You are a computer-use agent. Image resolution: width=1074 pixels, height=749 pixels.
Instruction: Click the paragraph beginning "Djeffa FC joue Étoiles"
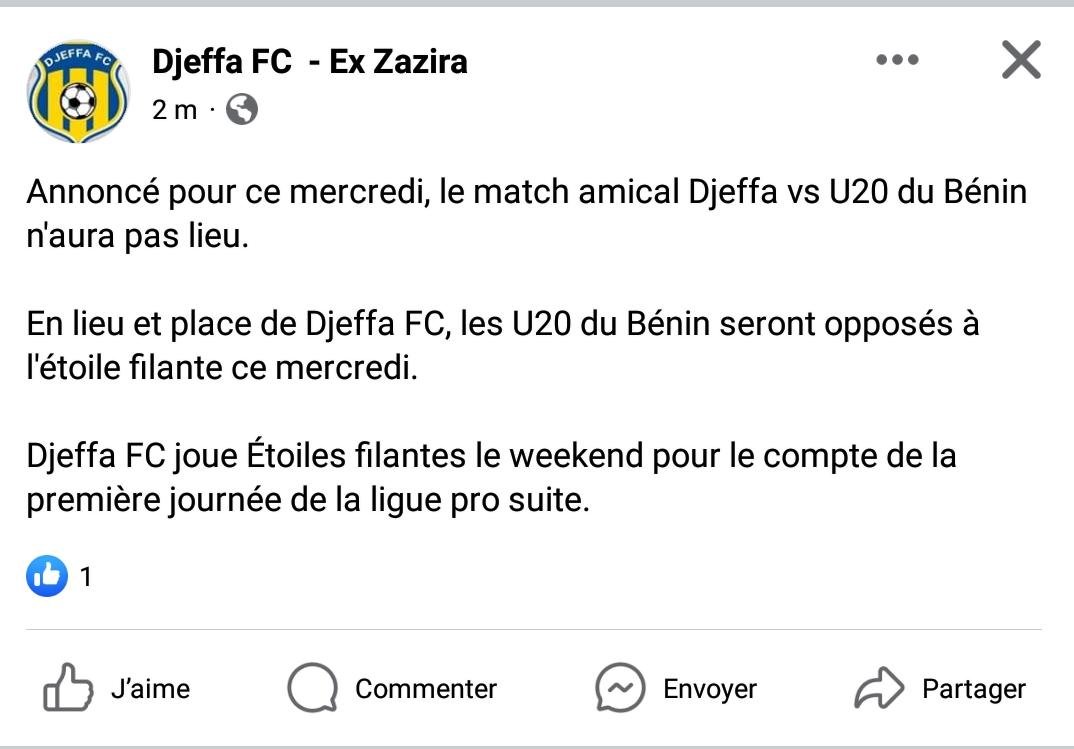pos(490,478)
